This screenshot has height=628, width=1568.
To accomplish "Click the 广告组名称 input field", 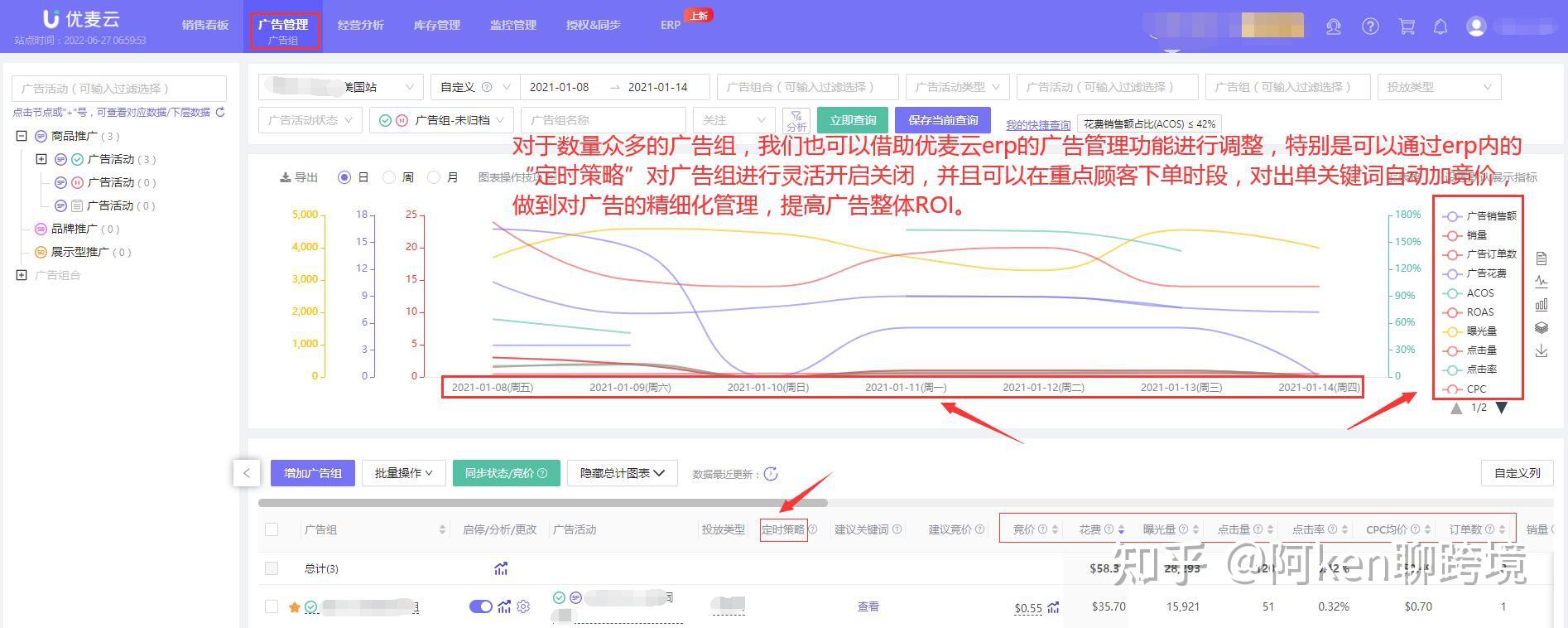I will pyautogui.click(x=603, y=120).
